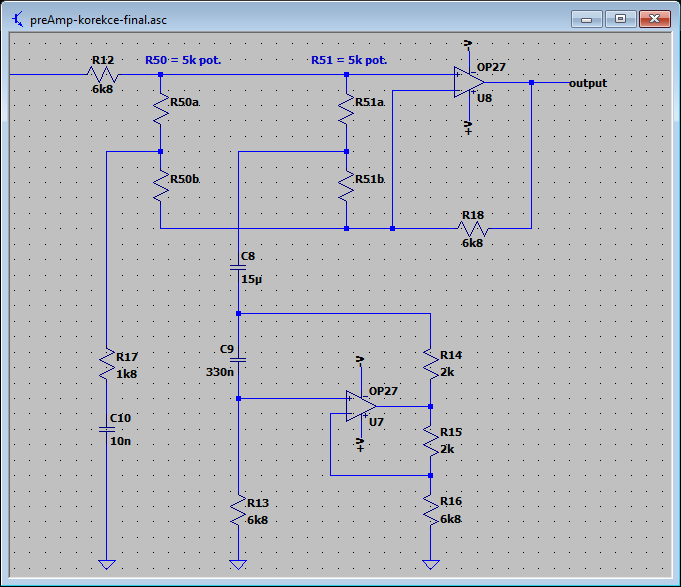Click the 'output' net label
The height and width of the screenshot is (587, 681).
pyautogui.click(x=588, y=83)
